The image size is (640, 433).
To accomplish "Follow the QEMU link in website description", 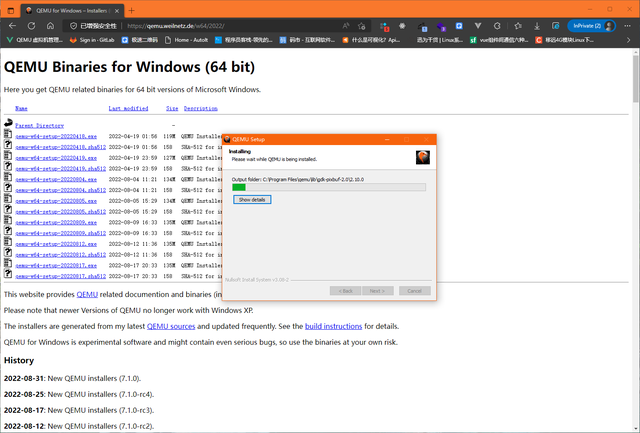I will pos(87,294).
